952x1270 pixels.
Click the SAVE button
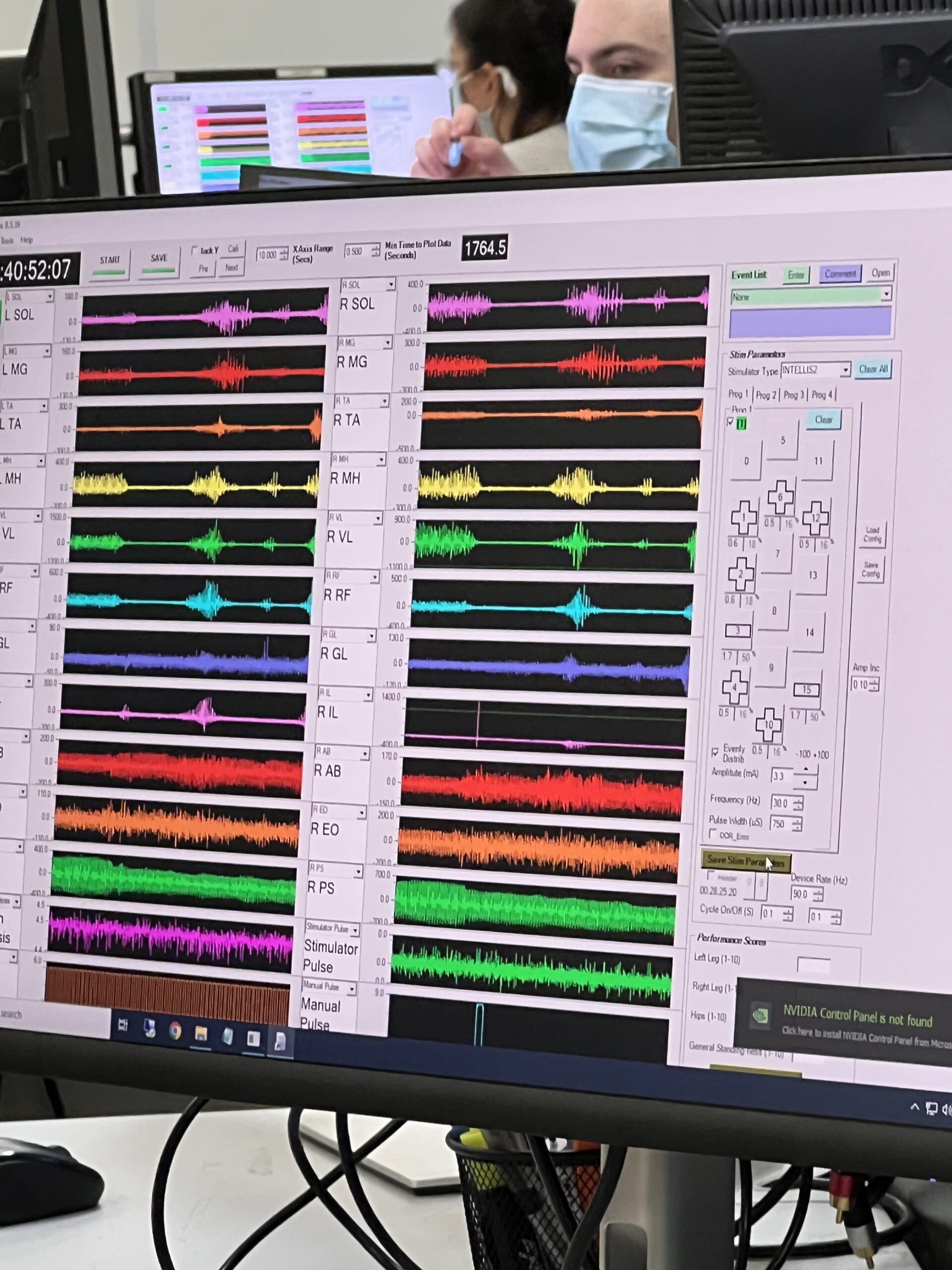159,262
